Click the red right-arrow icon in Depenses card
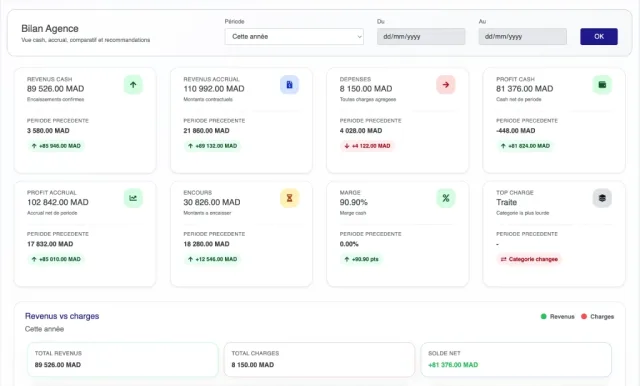 point(446,85)
